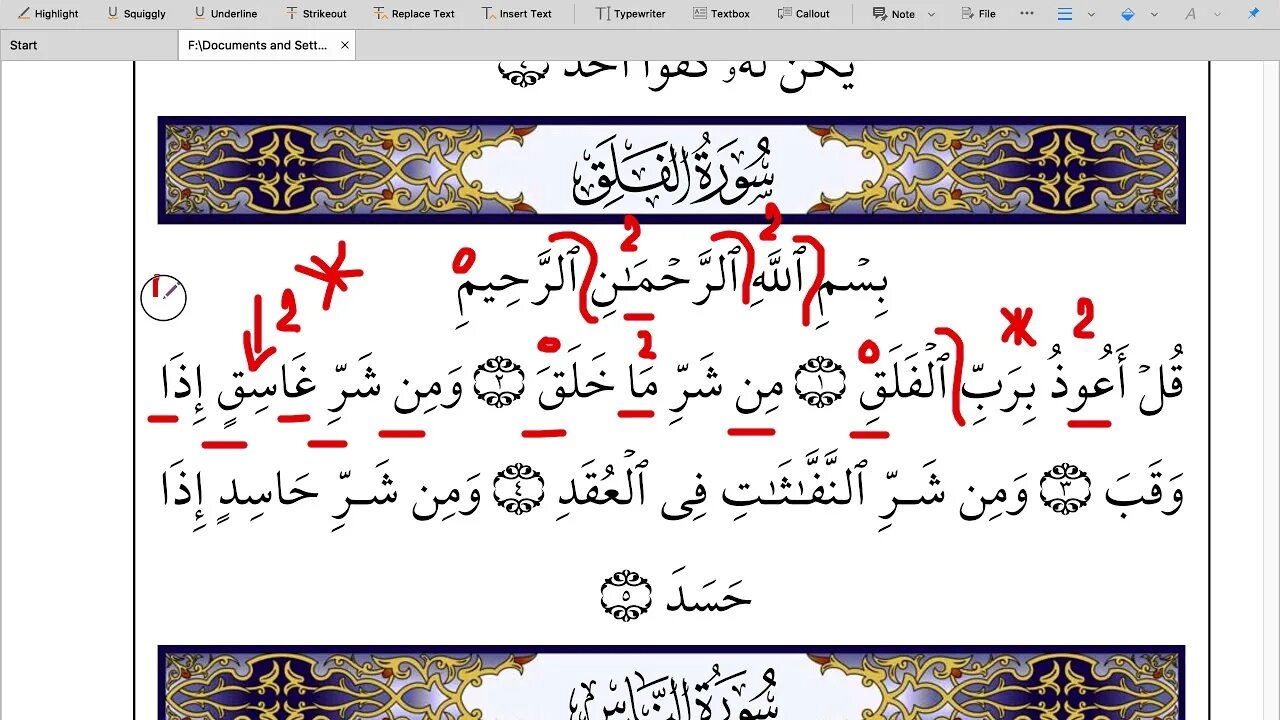Toggle the pin toolbar icon
Image resolution: width=1280 pixels, height=720 pixels.
[x=1253, y=14]
